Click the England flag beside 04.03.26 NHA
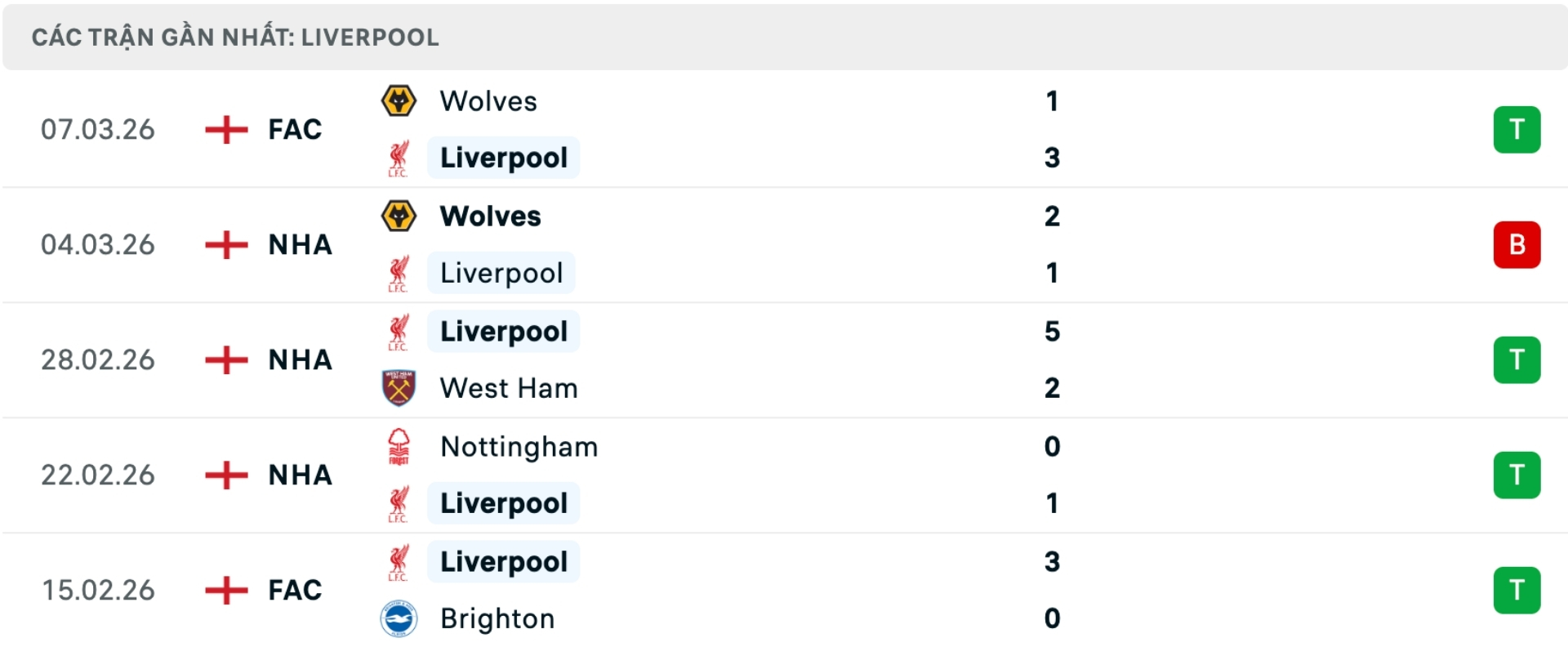The height and width of the screenshot is (647, 1568). [226, 244]
